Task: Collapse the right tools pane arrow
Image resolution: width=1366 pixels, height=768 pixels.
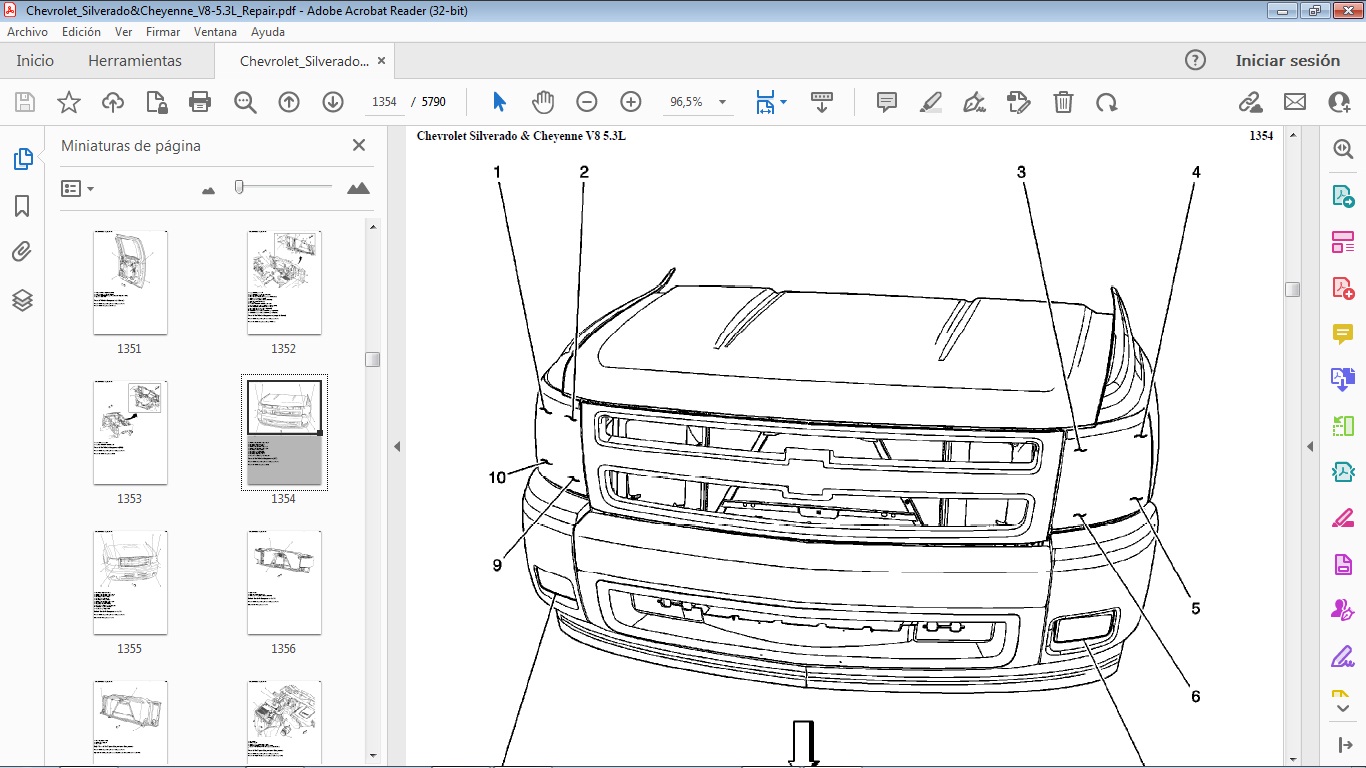Action: 1310,446
